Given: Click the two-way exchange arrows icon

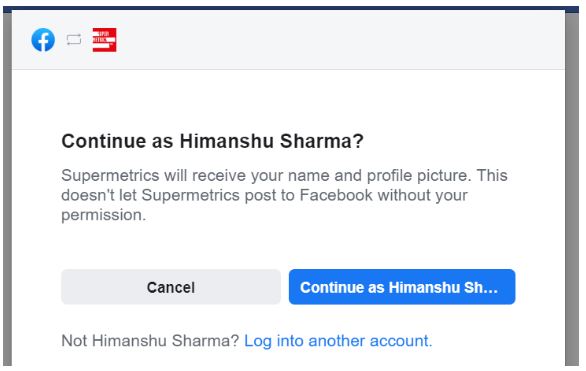Looking at the screenshot, I should [x=74, y=40].
